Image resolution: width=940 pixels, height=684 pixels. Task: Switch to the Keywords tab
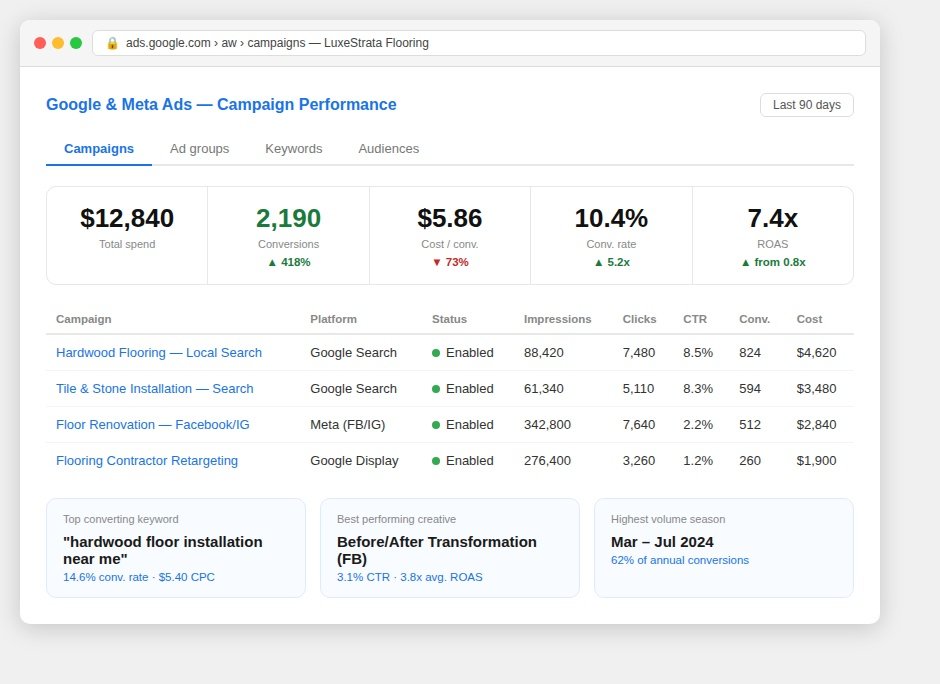(294, 149)
